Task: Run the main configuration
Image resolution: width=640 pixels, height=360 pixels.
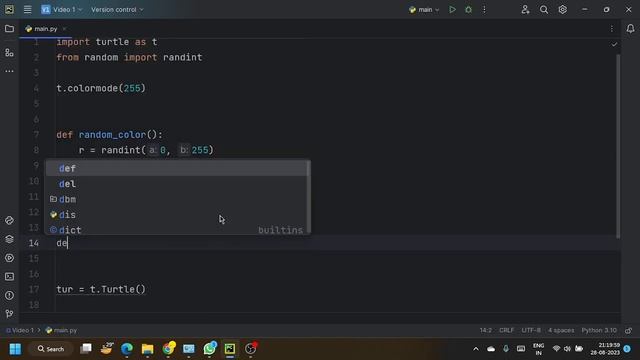Action: tap(452, 9)
